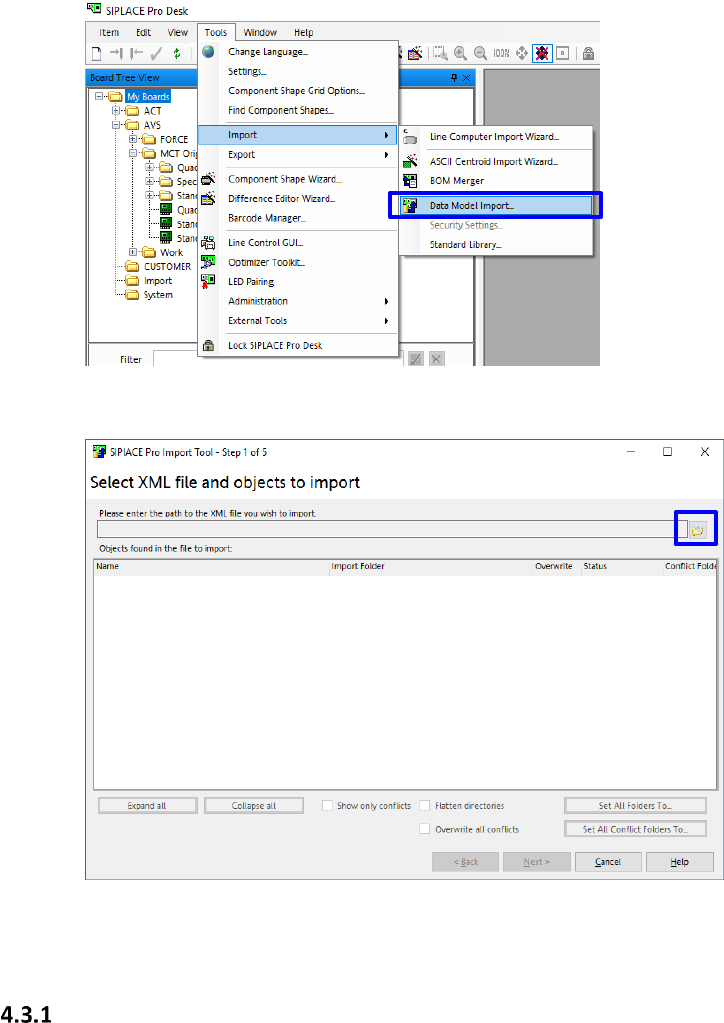
Task: Click the 100% zoom toolbar icon
Action: click(x=501, y=53)
